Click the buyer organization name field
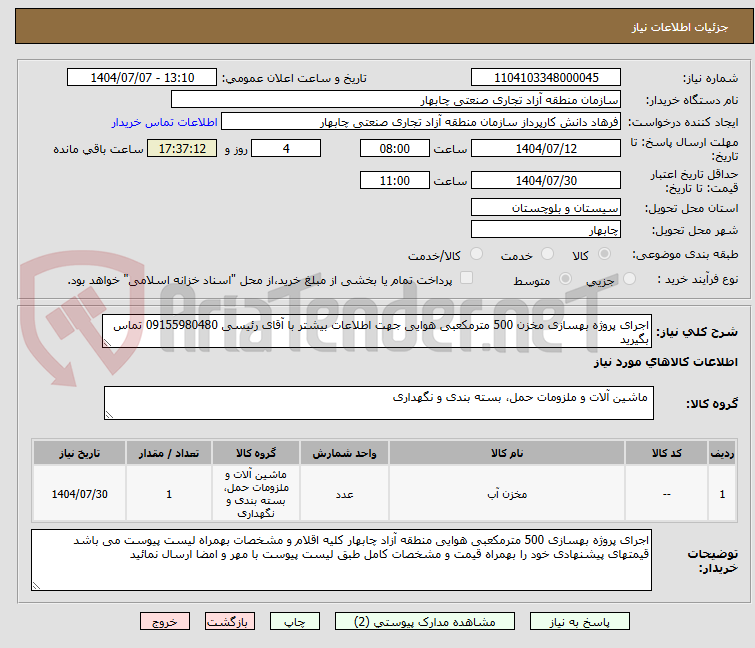The image size is (755, 648). pos(396,100)
